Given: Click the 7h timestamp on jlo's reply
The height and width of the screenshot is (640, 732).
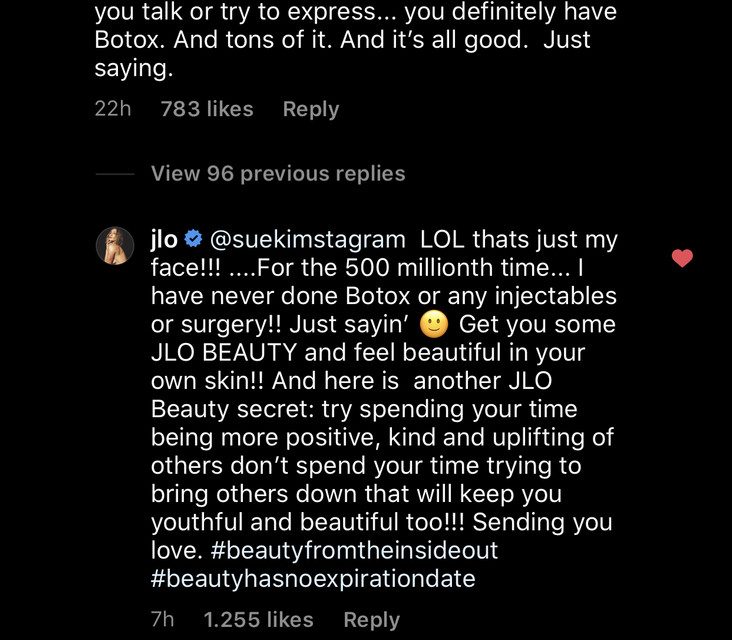Looking at the screenshot, I should tap(162, 620).
